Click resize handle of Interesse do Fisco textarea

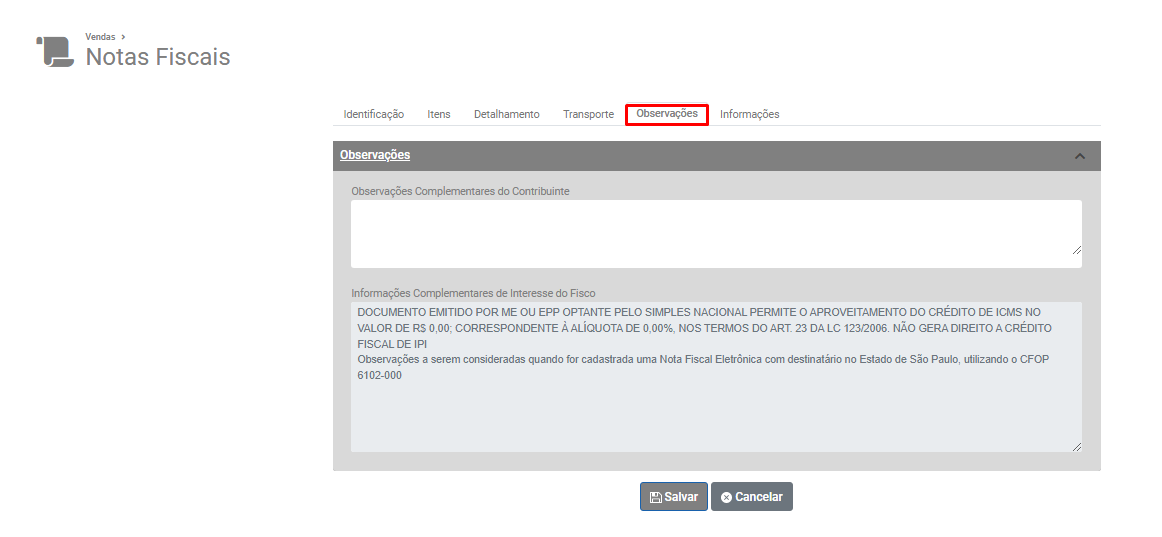pos(1076,447)
